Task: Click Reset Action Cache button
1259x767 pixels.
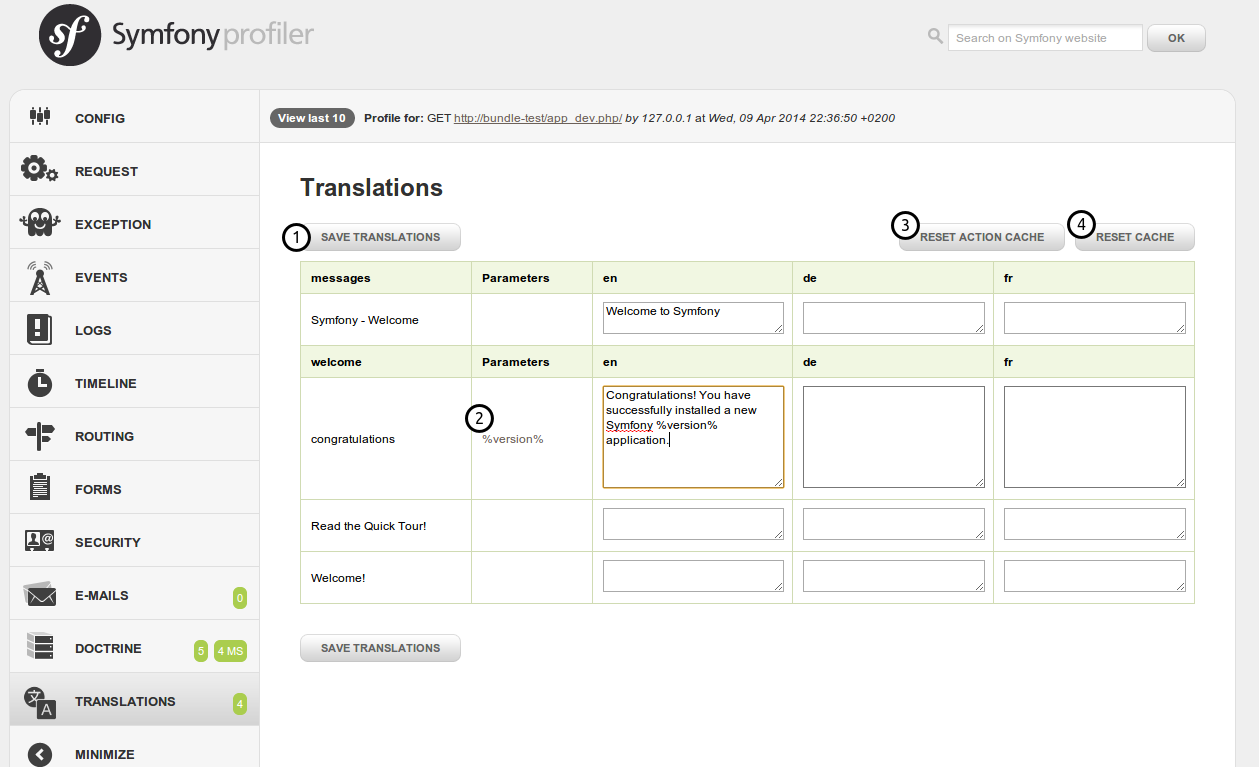Action: (x=982, y=237)
